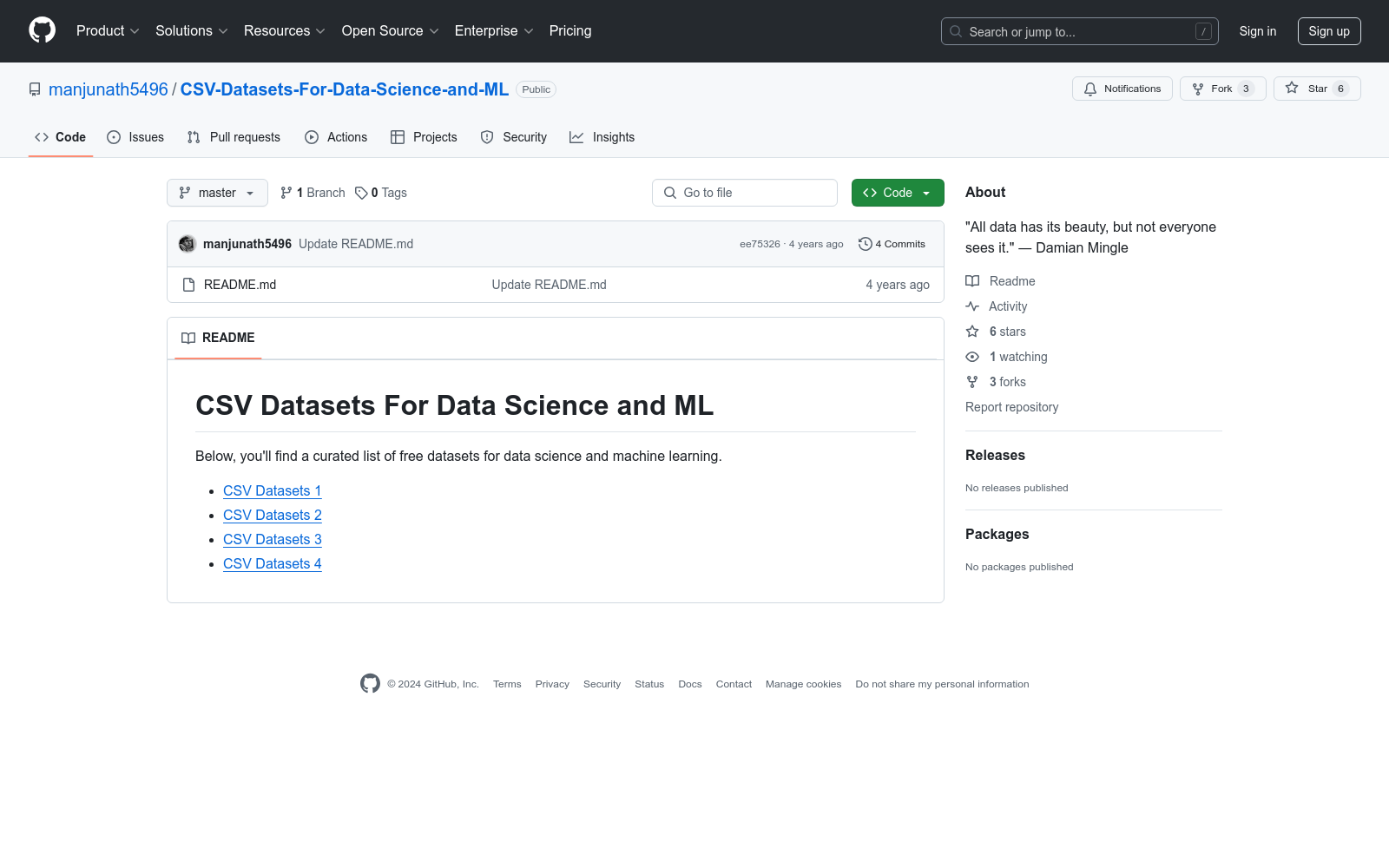Open the CSV Datasets 3 link
Screen dimensions: 1389x868
pyautogui.click(x=273, y=540)
